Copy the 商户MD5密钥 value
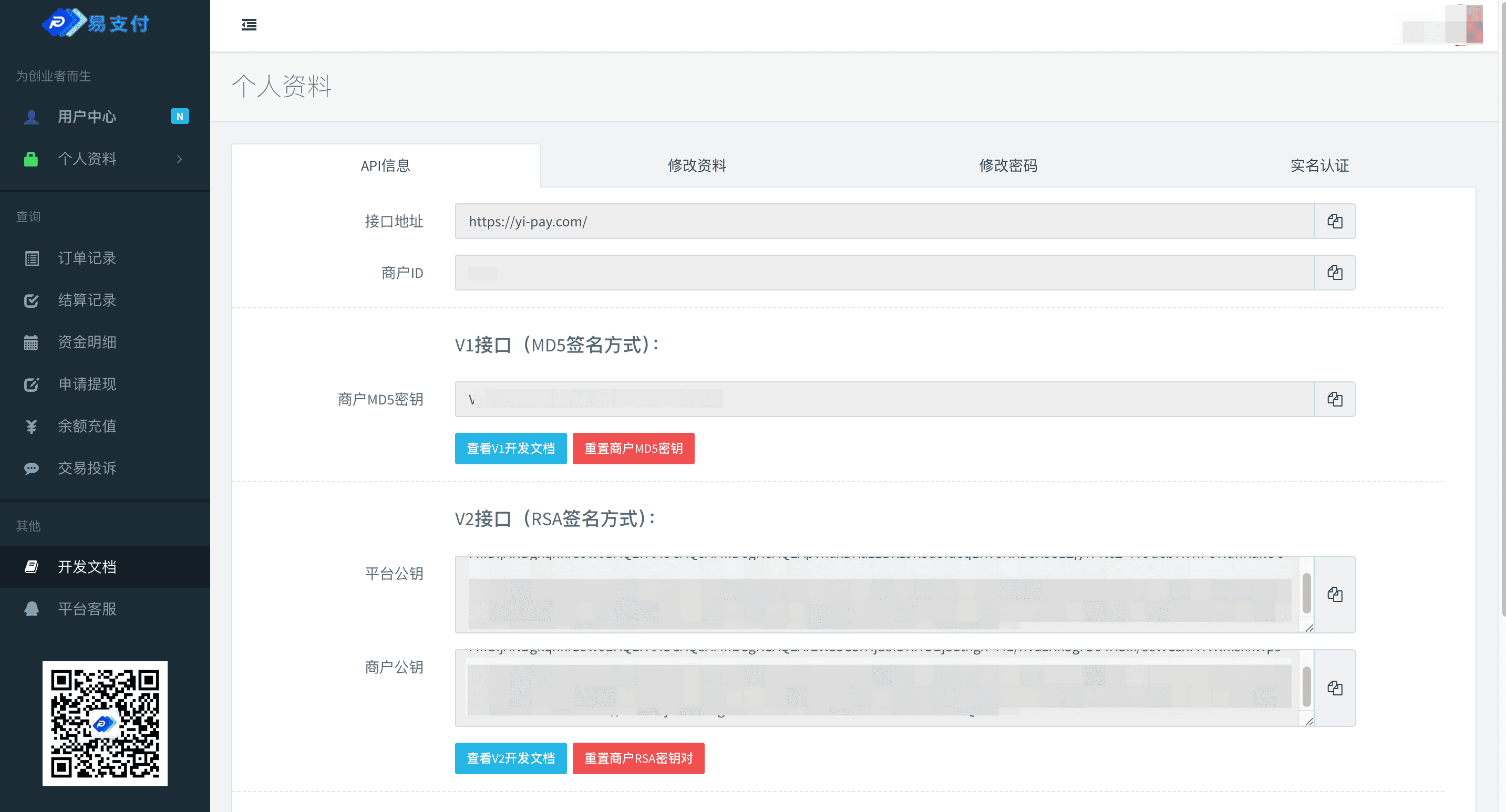 click(x=1335, y=400)
